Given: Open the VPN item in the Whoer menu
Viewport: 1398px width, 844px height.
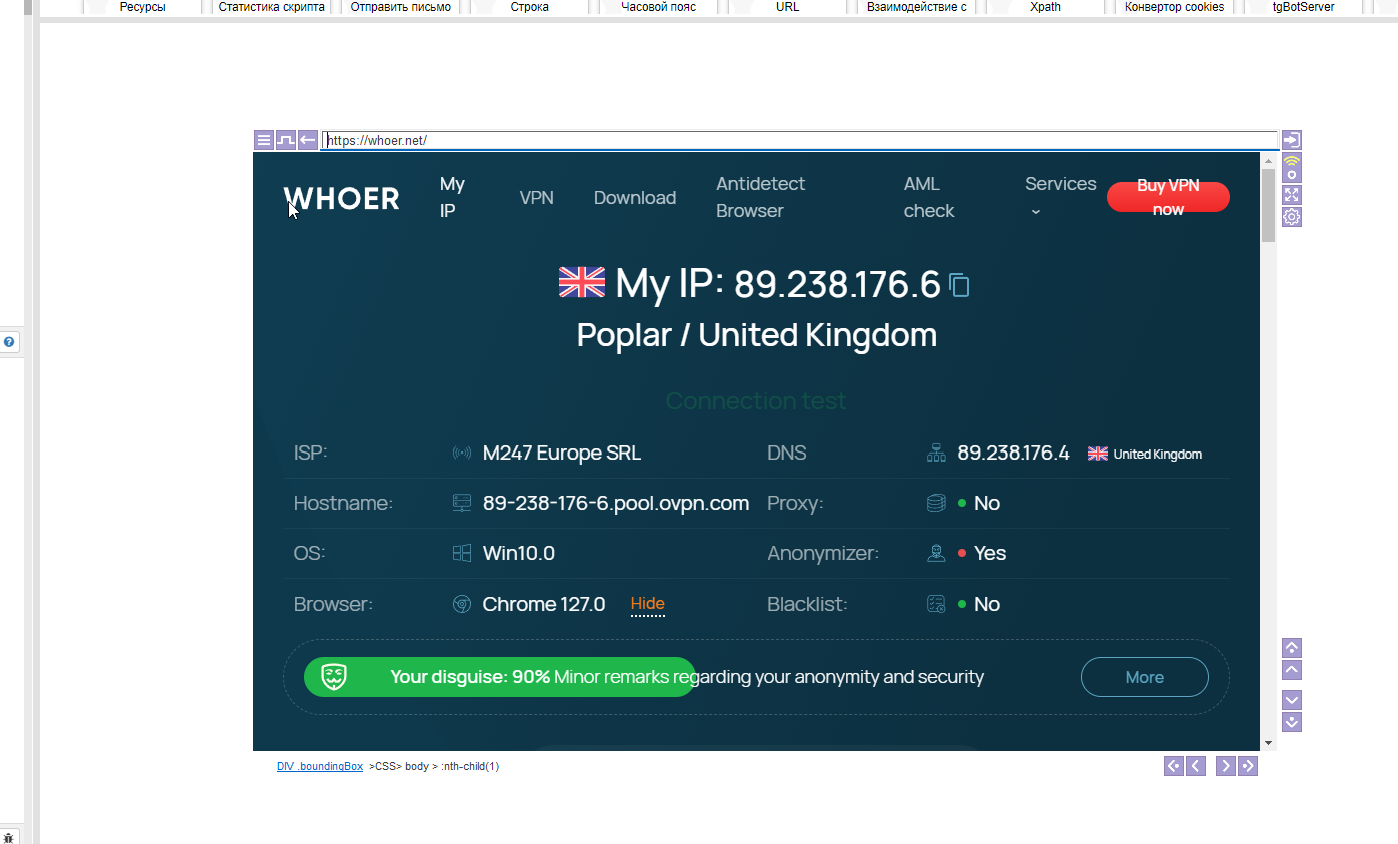Looking at the screenshot, I should pos(536,198).
